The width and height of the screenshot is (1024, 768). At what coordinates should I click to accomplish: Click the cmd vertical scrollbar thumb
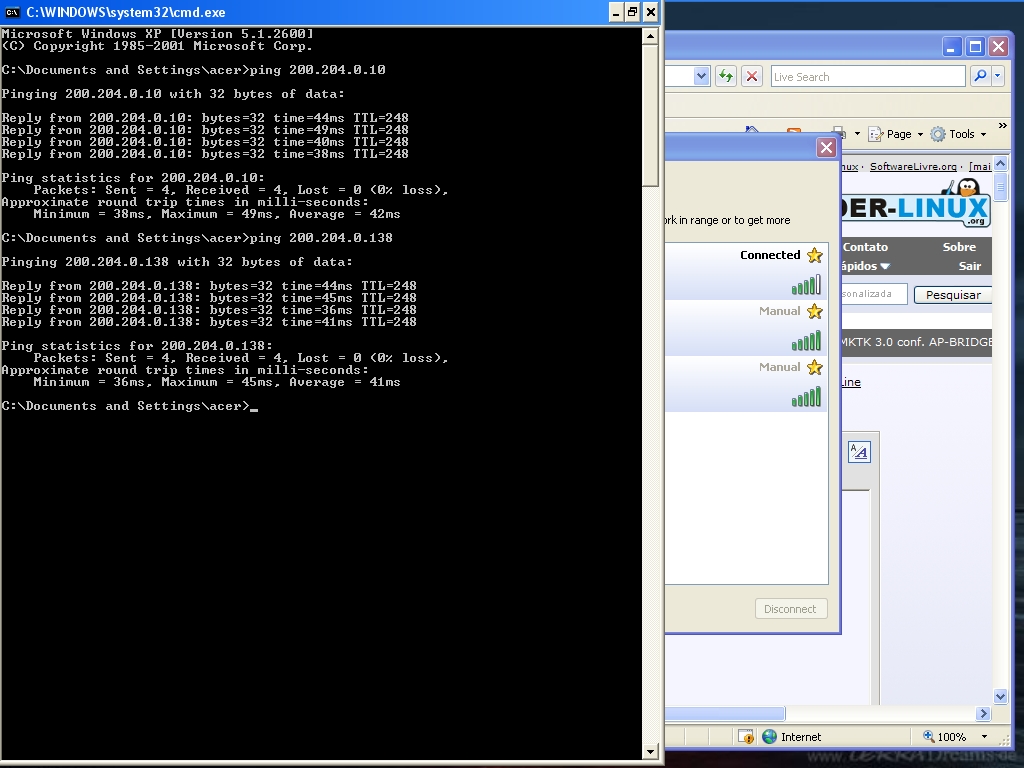tap(650, 116)
